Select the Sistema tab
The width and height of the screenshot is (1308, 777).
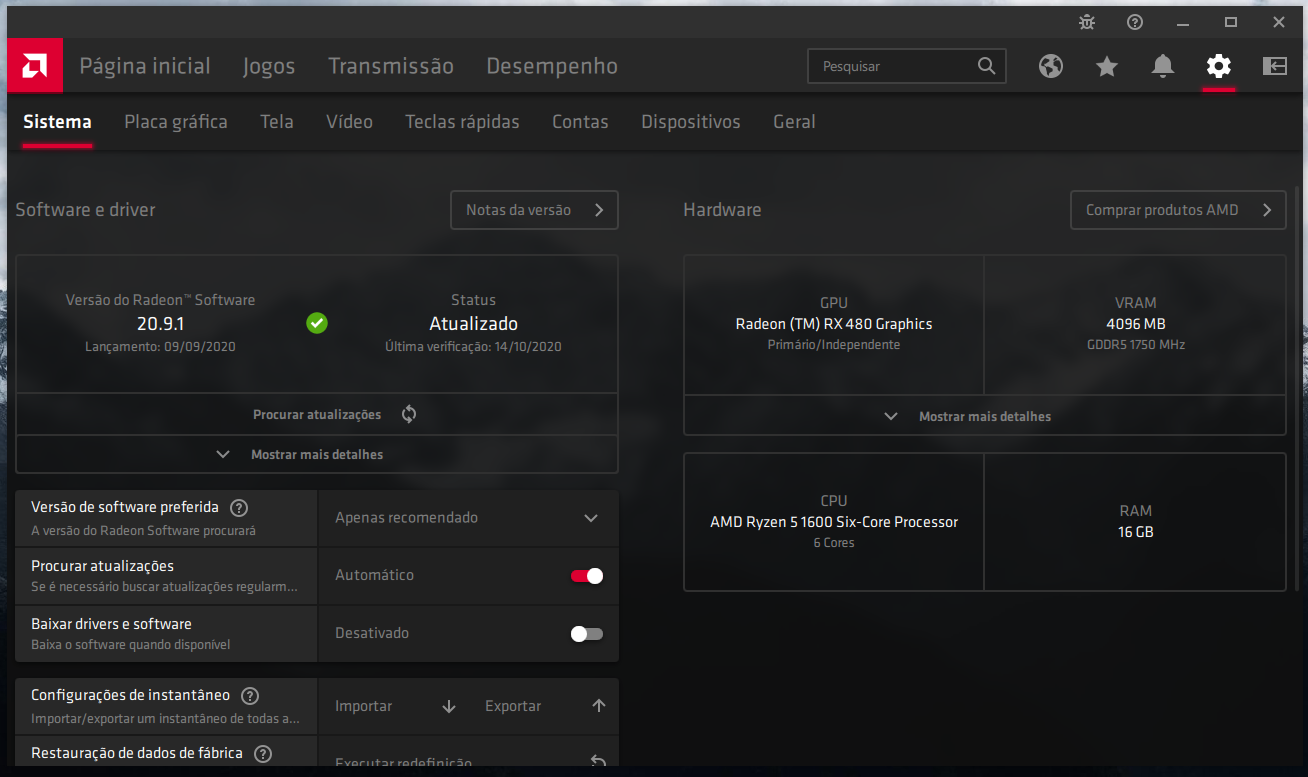57,122
